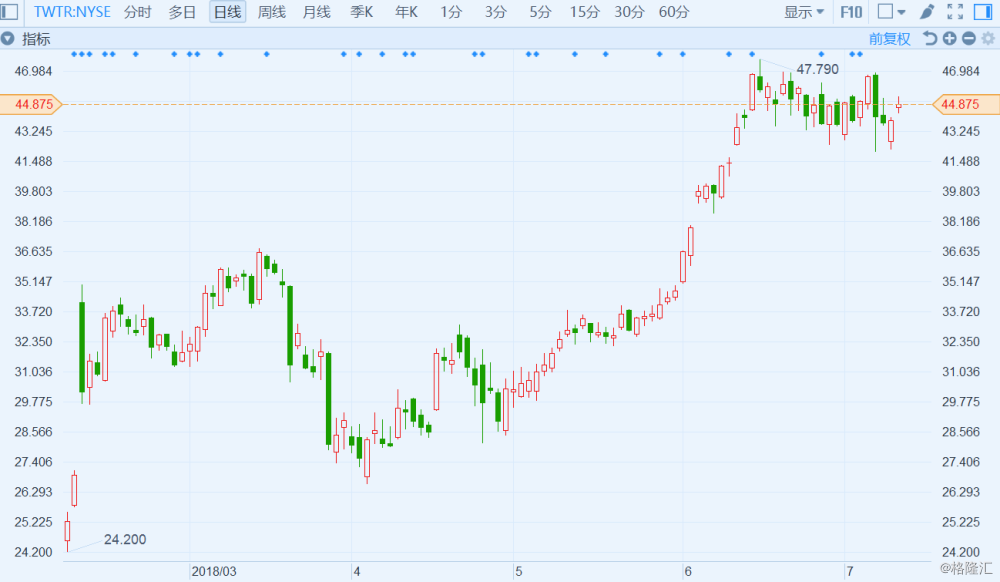Viewport: 1000px width, 582px height.
Task: Open the window layout dropdown
Action: (x=892, y=11)
